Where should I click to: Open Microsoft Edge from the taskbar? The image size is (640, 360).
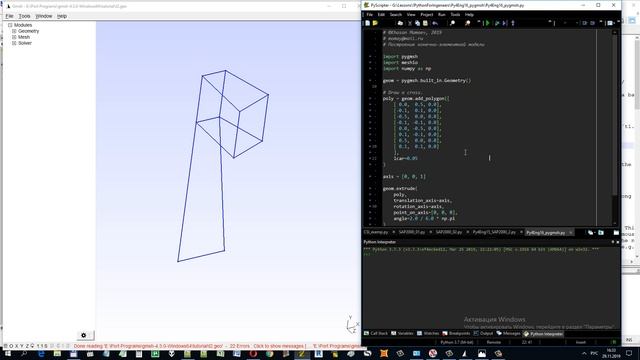pyautogui.click(x=41, y=353)
